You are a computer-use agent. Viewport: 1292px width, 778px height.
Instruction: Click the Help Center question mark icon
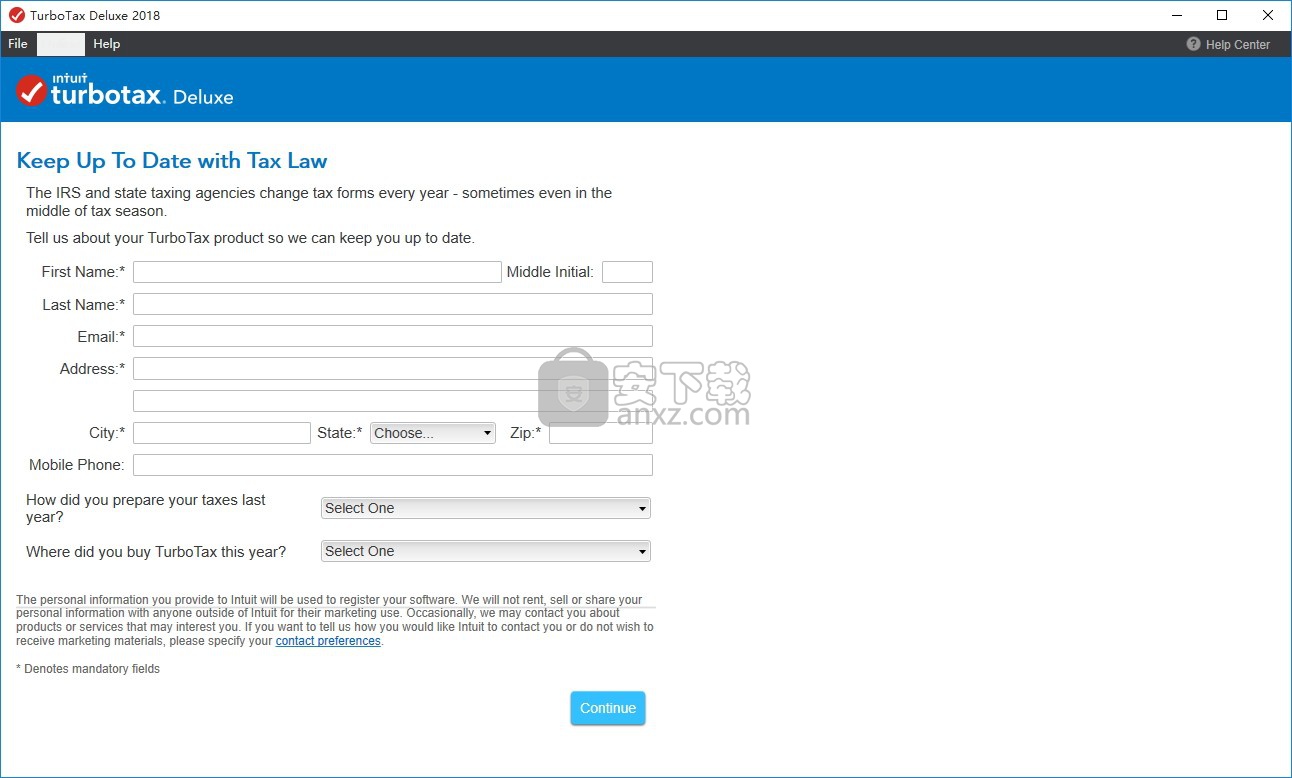click(x=1193, y=44)
